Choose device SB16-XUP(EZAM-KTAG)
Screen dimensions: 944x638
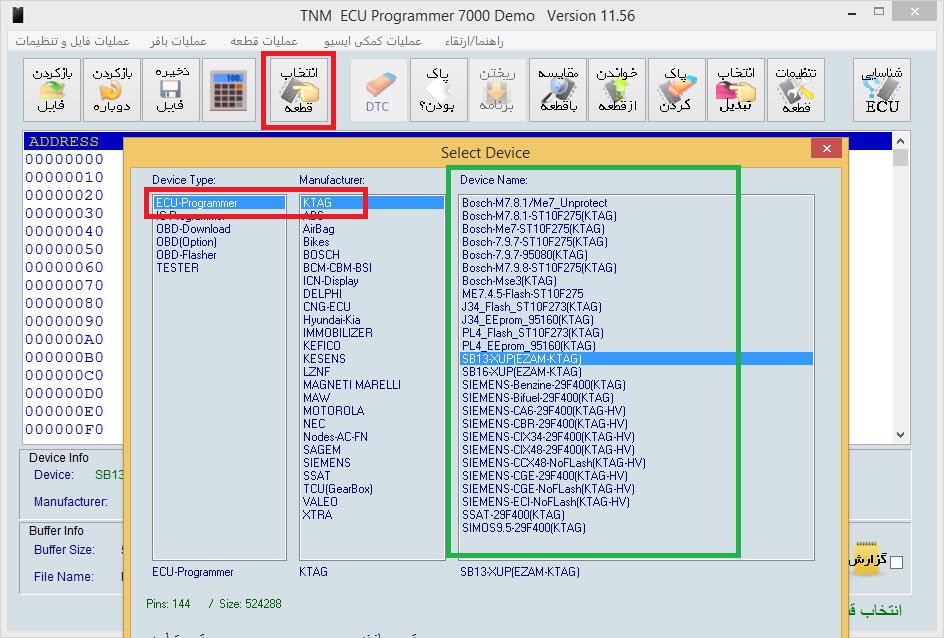pos(521,372)
